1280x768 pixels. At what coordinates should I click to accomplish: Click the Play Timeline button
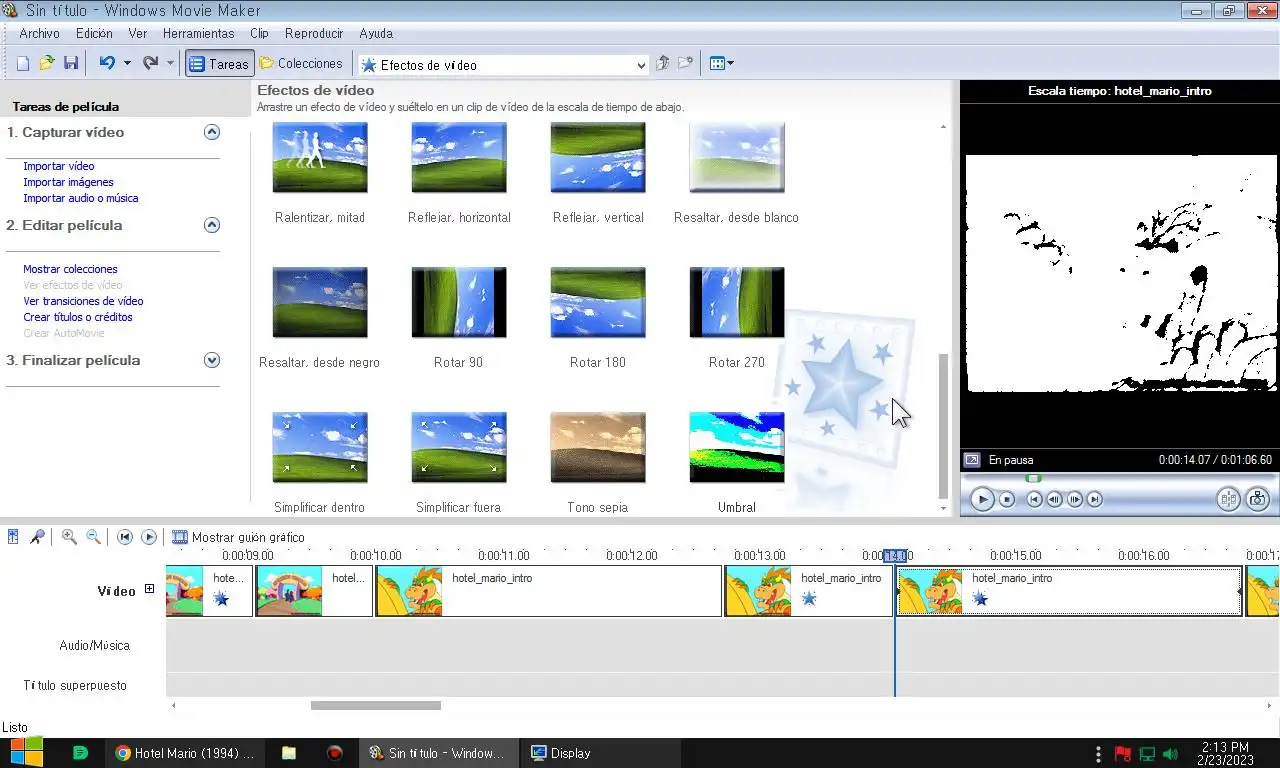pyautogui.click(x=149, y=537)
